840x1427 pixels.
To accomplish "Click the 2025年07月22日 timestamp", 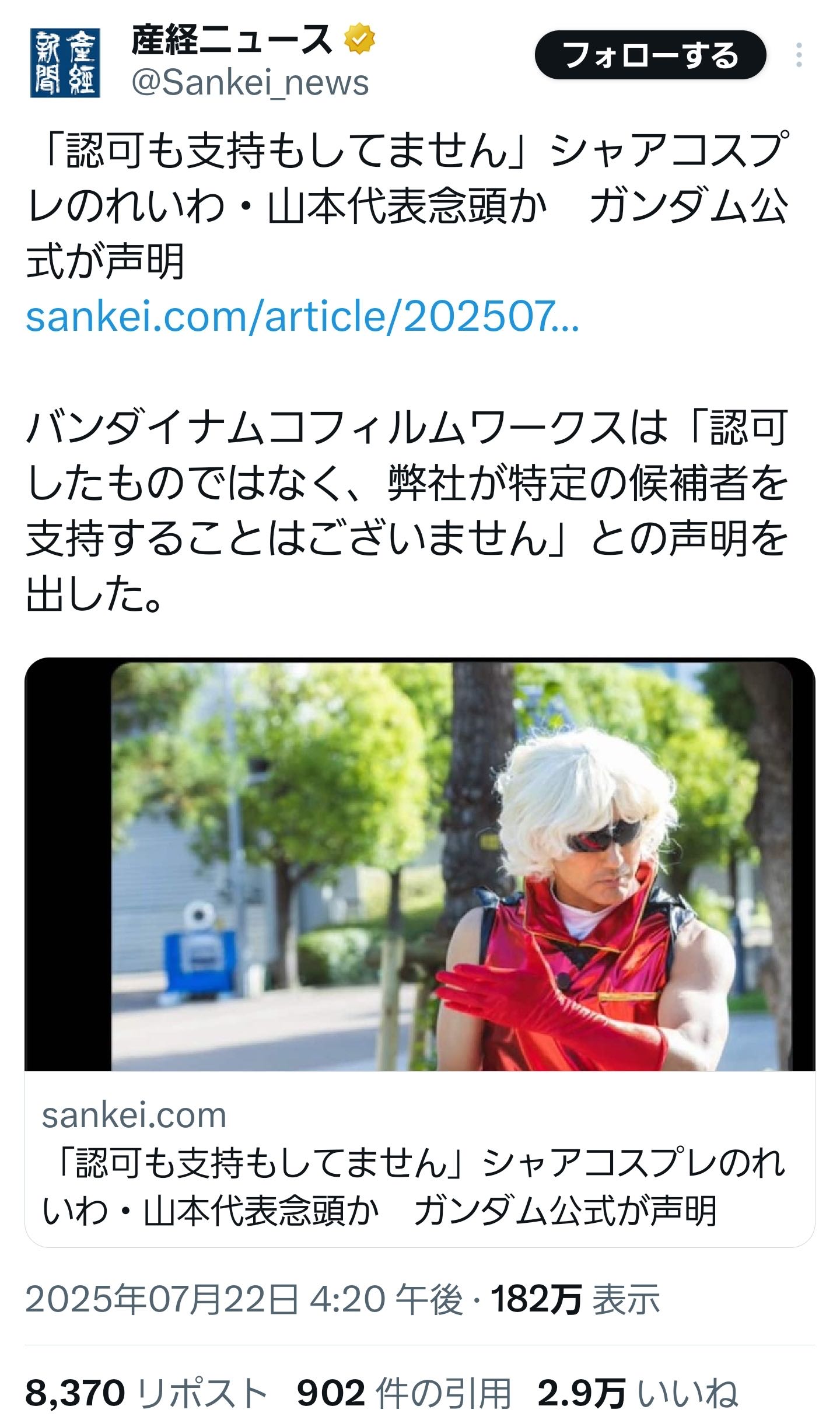I will (244, 1298).
